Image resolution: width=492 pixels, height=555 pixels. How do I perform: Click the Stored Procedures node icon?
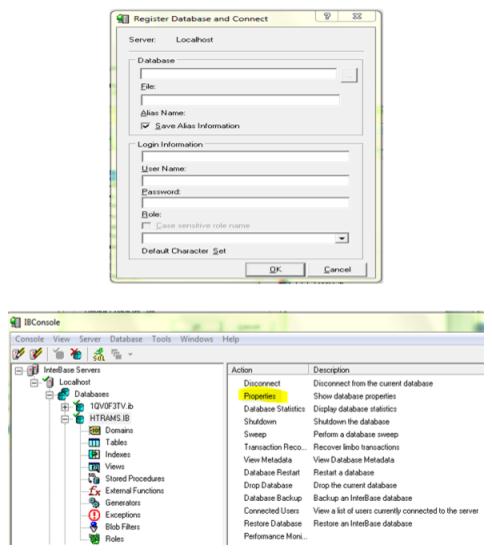[x=94, y=479]
